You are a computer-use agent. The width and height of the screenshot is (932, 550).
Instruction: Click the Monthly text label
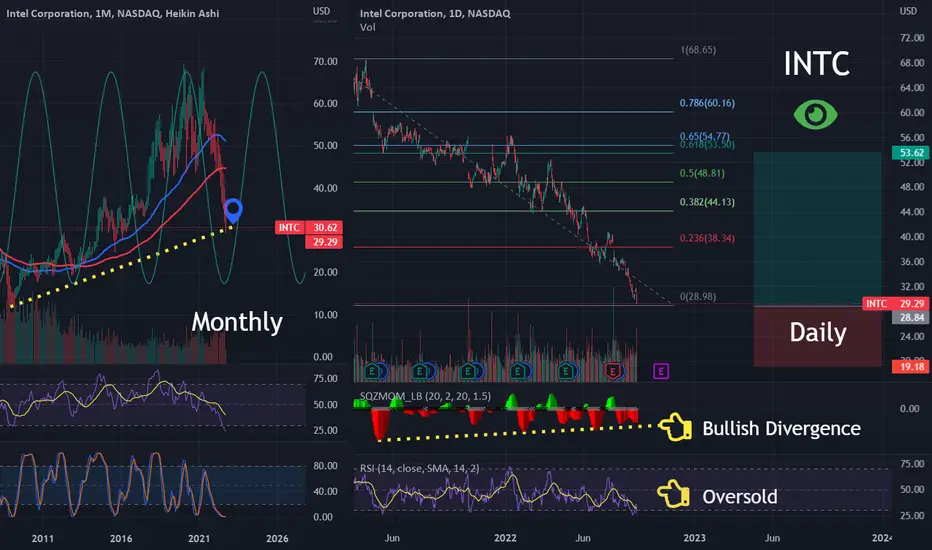click(x=237, y=322)
